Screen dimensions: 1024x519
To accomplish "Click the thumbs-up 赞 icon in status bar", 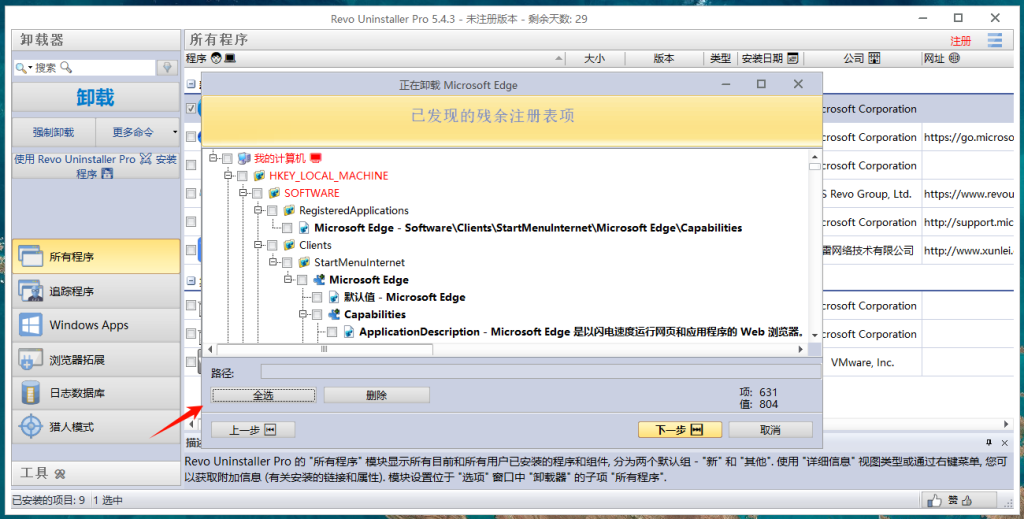I will tap(935, 501).
